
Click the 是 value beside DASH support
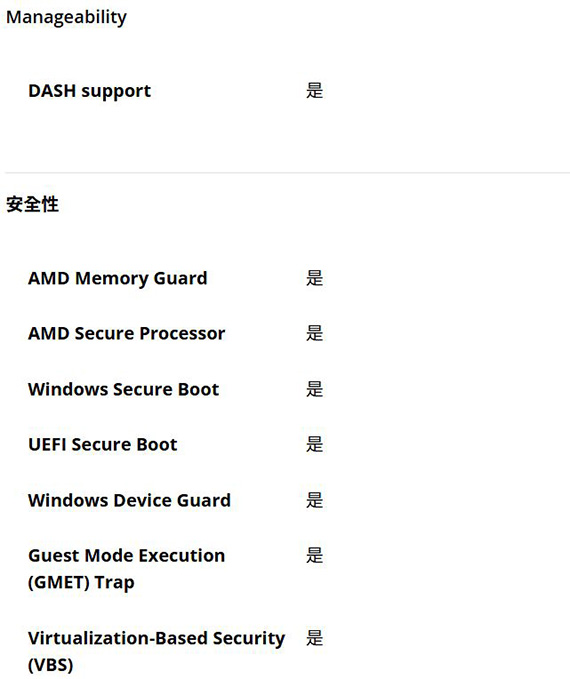314,91
